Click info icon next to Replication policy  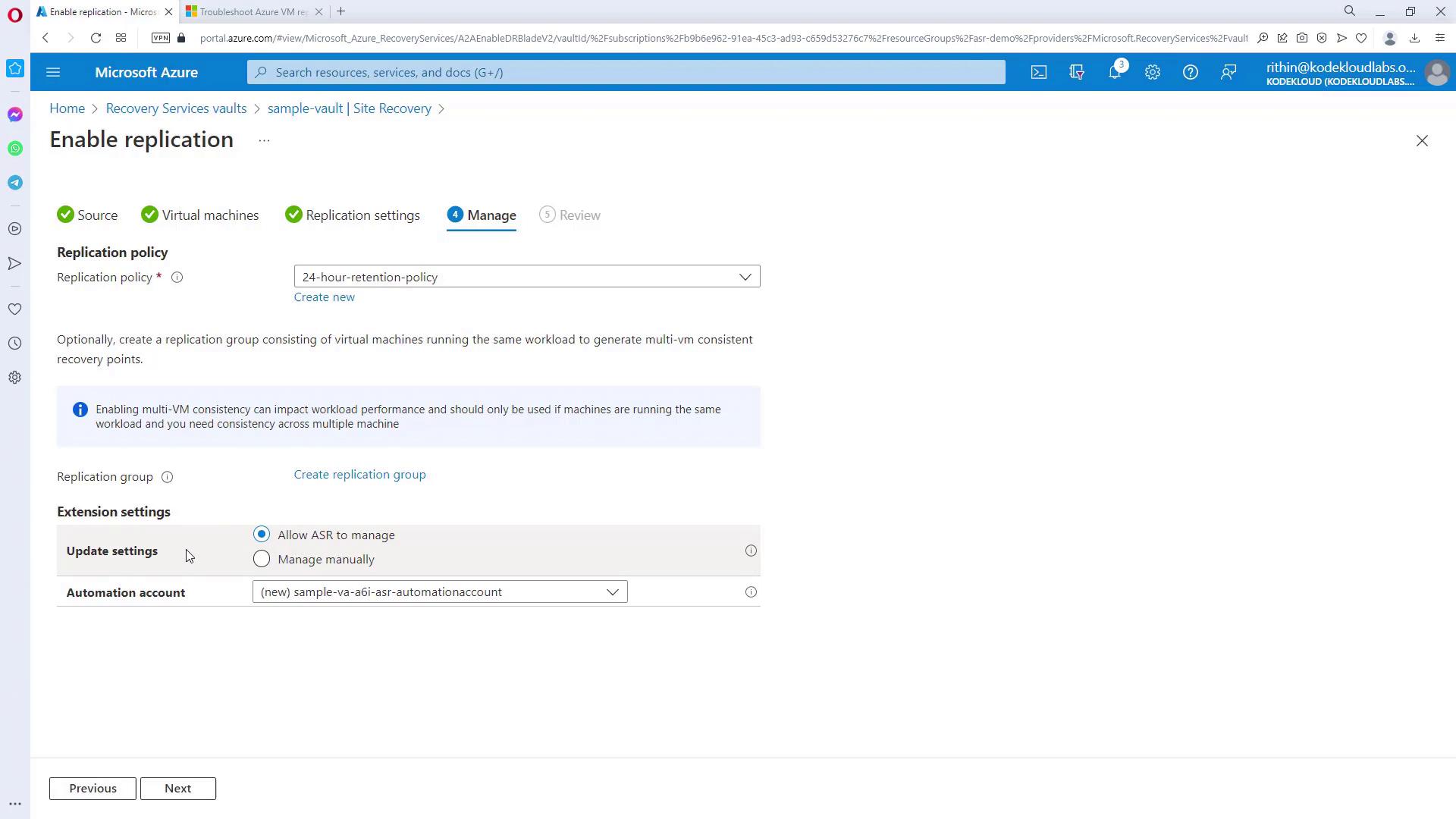[x=177, y=278]
